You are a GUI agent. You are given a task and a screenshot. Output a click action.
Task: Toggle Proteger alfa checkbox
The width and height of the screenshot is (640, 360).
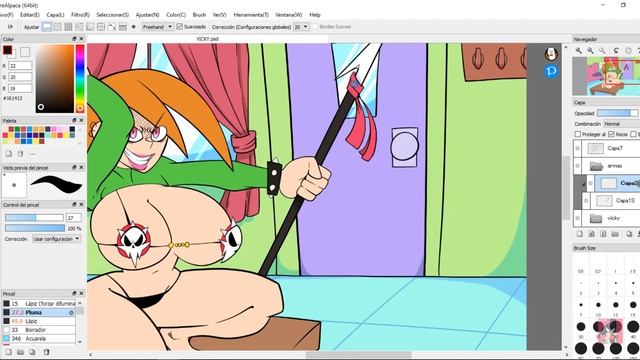point(578,134)
